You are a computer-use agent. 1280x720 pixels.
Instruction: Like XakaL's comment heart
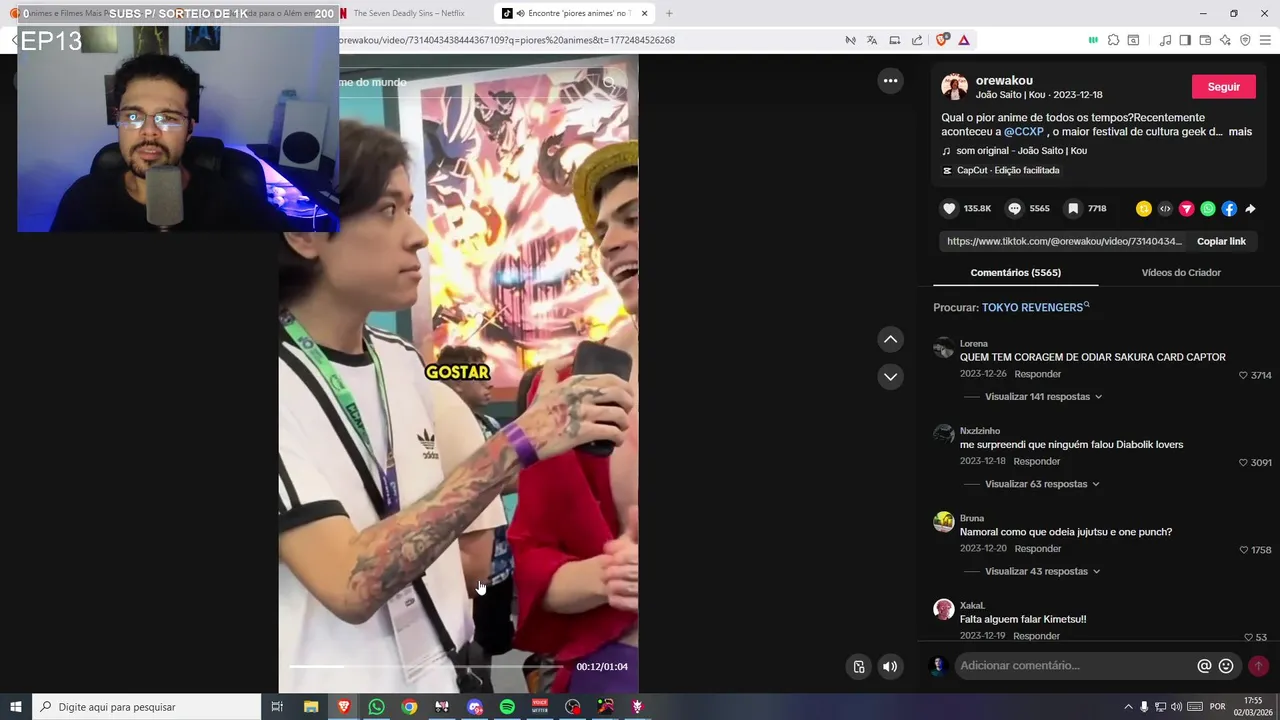coord(1248,637)
